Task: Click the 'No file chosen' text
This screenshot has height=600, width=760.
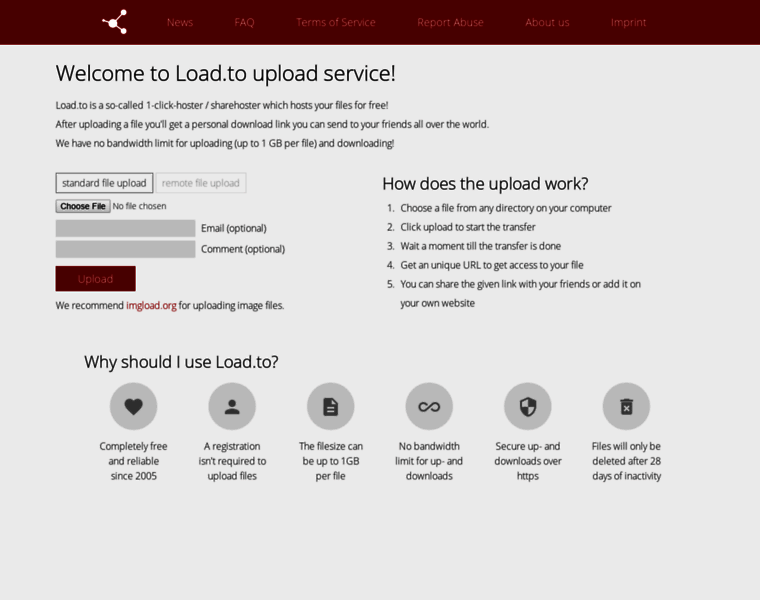Action: [140, 206]
